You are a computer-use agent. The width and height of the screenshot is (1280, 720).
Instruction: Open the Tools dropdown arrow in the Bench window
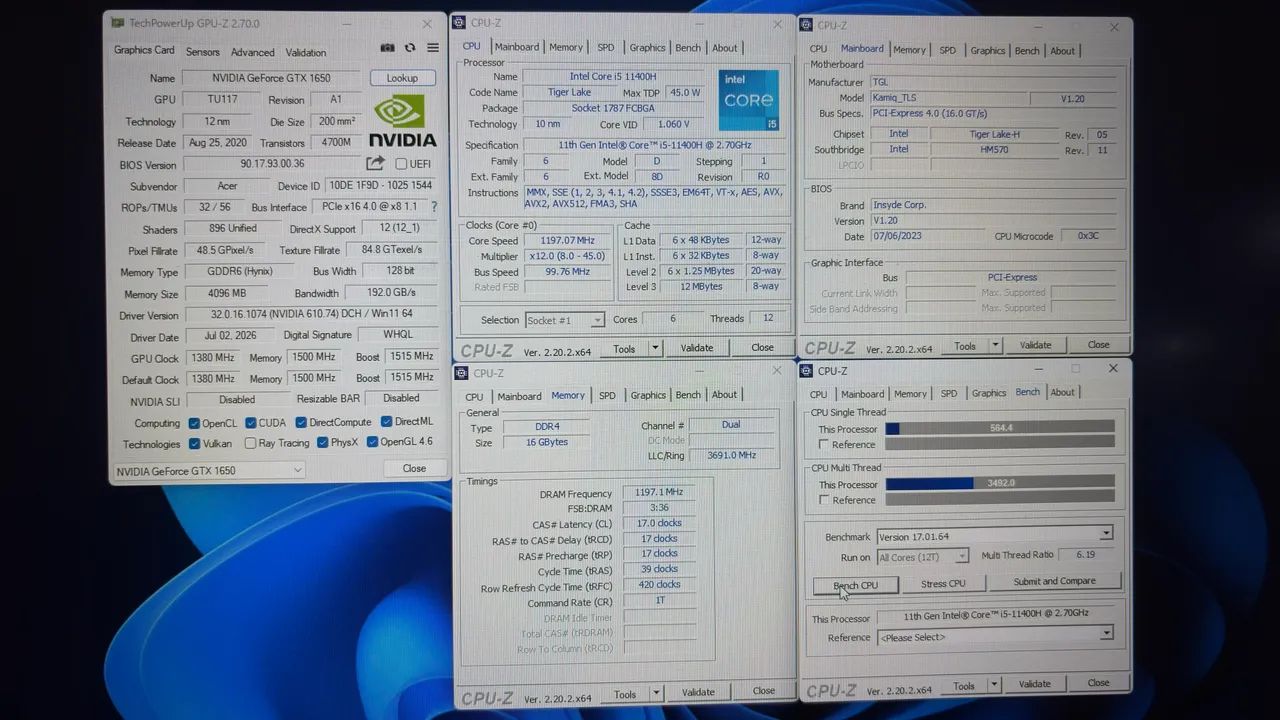(x=995, y=685)
